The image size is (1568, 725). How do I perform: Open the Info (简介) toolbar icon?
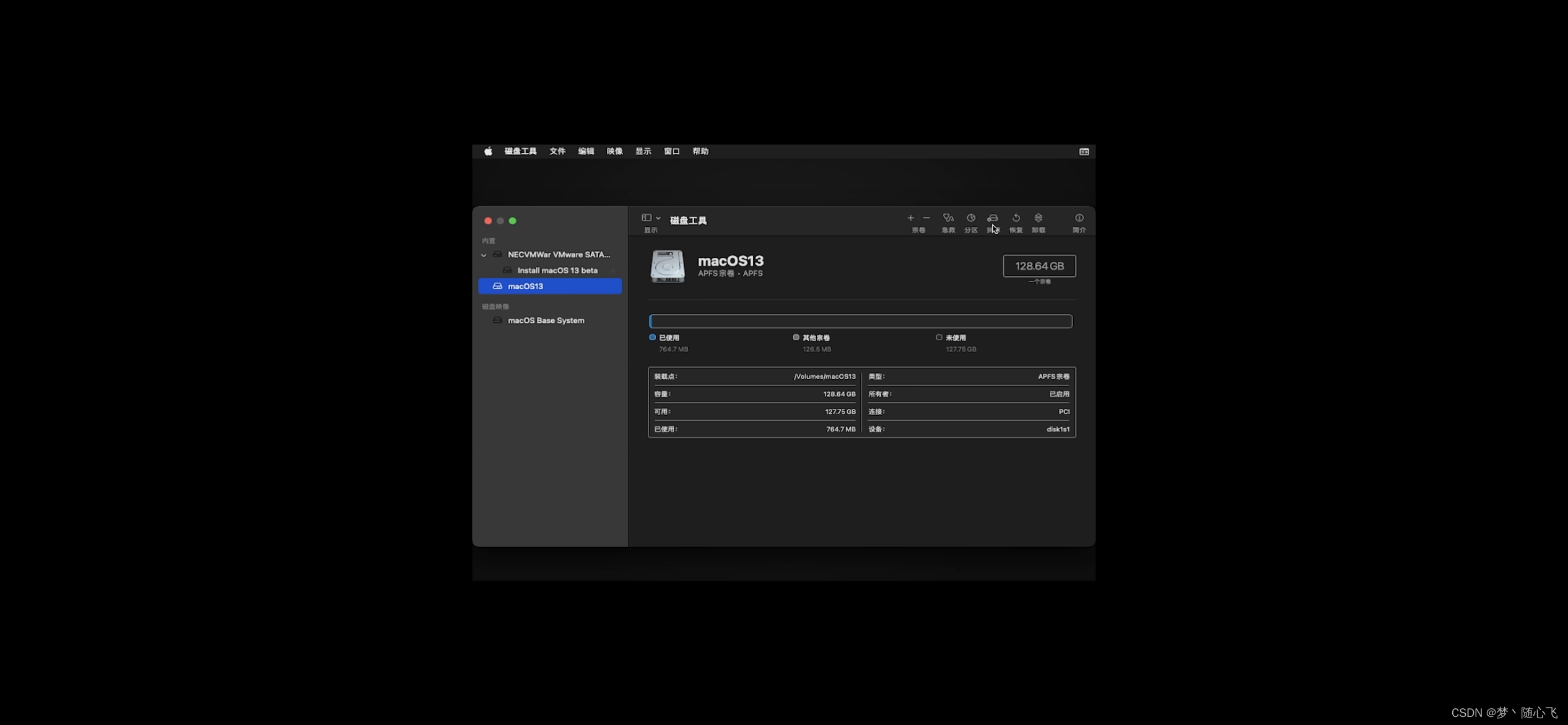1079,217
